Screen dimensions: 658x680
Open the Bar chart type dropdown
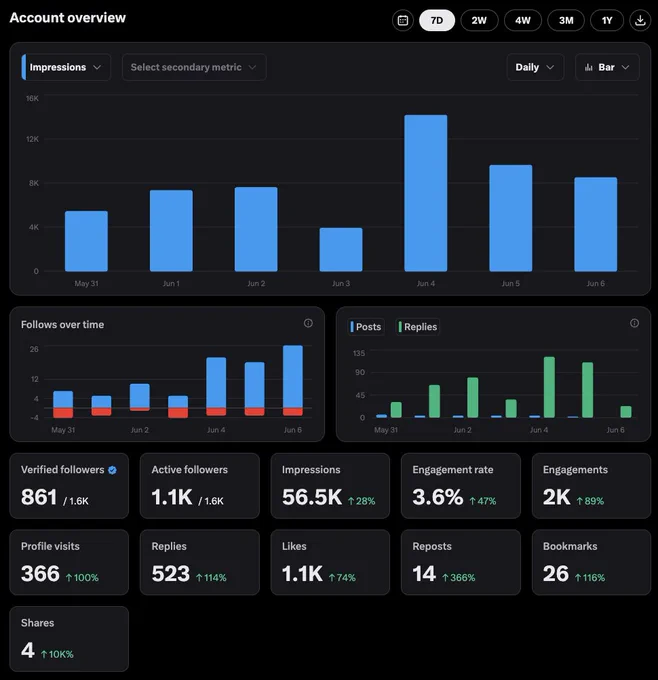pos(607,67)
